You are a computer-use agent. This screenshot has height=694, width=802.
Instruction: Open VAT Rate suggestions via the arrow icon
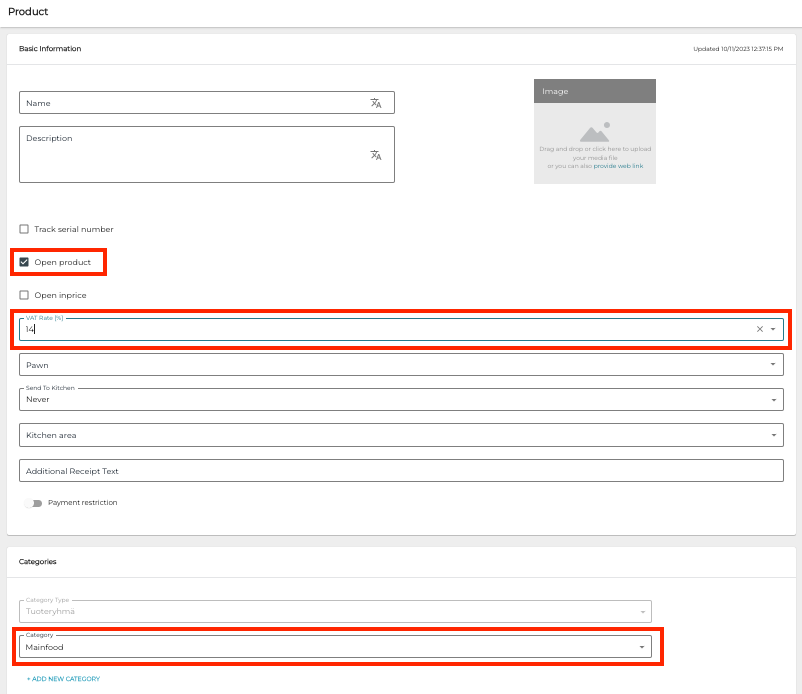(x=772, y=328)
